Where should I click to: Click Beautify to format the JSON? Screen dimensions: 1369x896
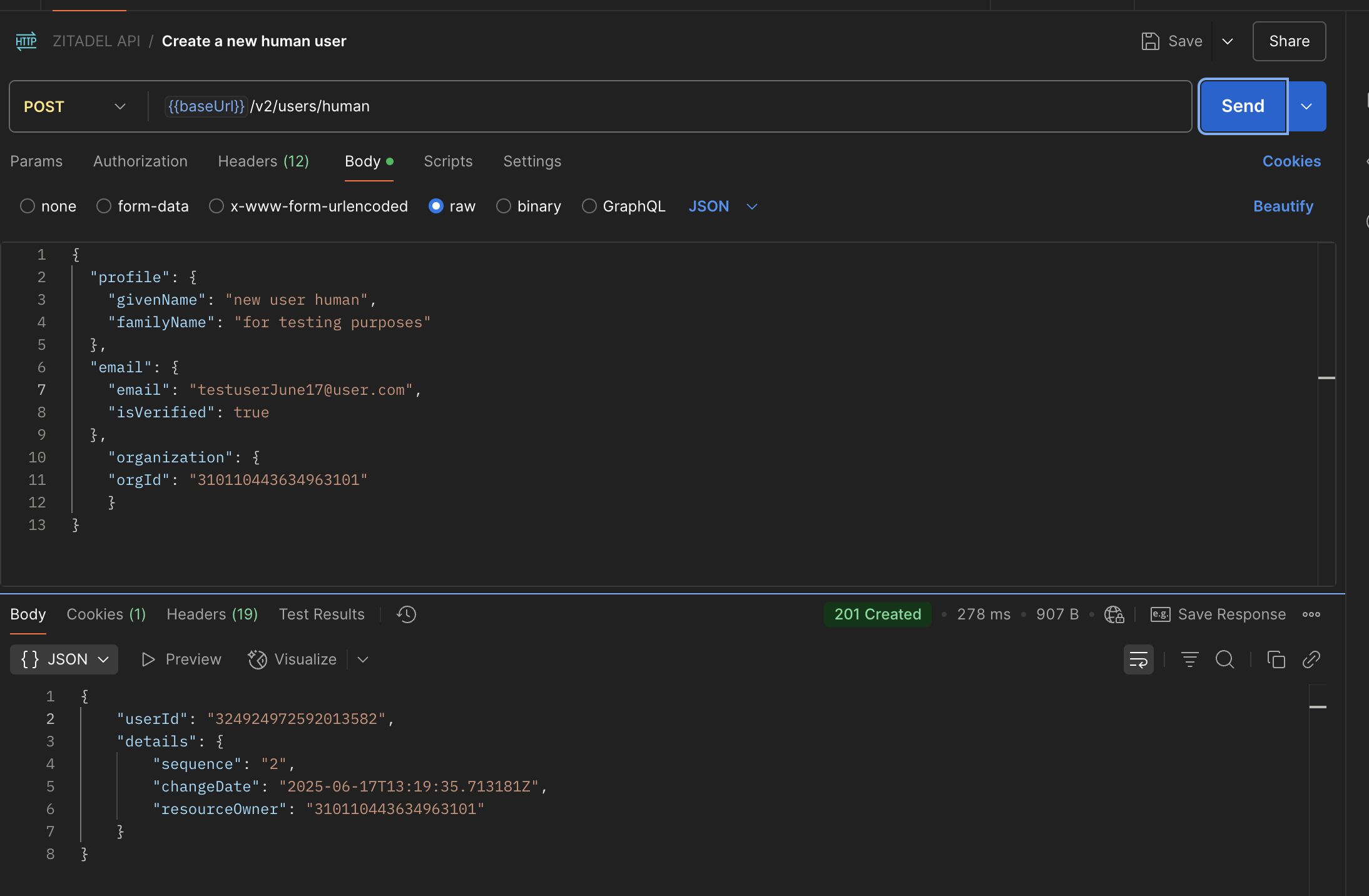pyautogui.click(x=1283, y=206)
